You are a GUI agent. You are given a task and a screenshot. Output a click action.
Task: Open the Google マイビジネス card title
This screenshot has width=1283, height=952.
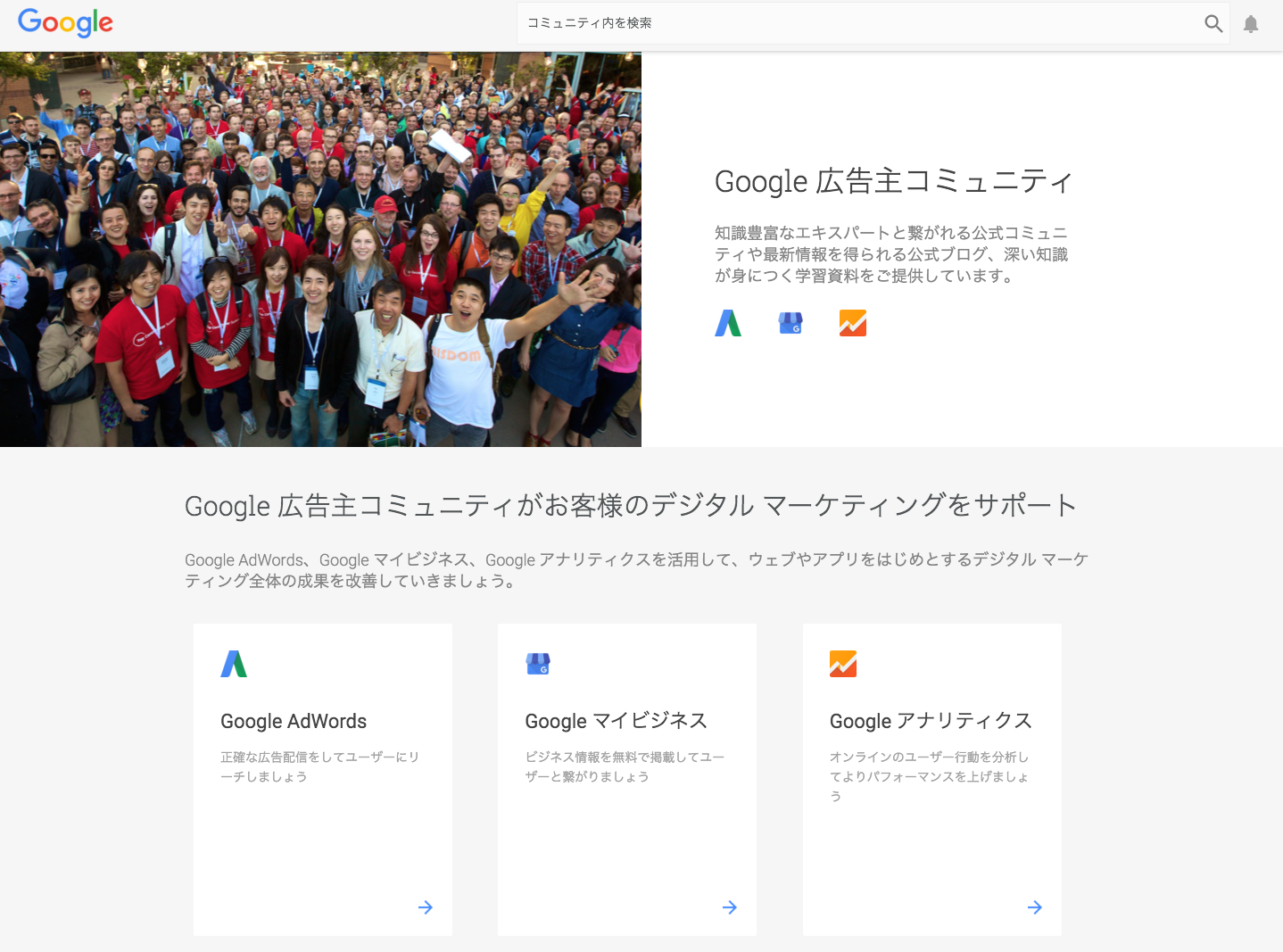pos(617,721)
